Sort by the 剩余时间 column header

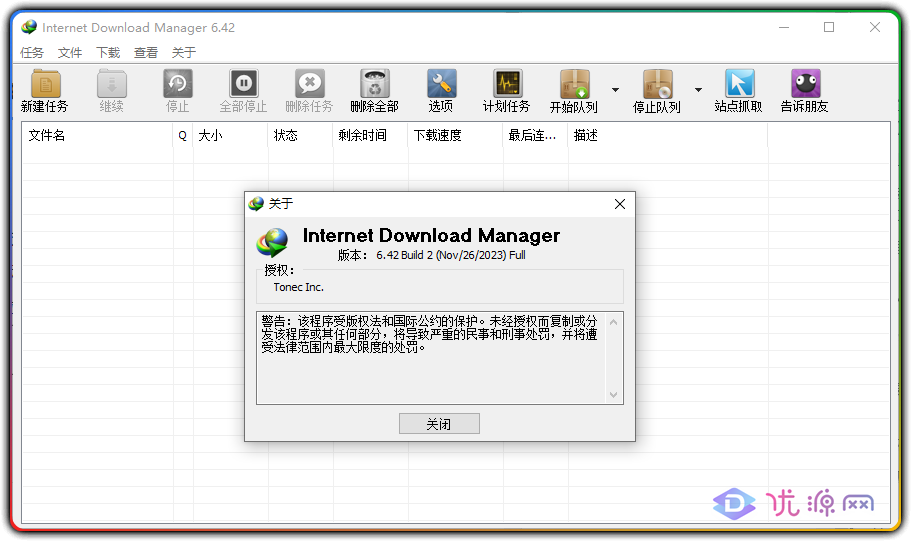tap(371, 135)
